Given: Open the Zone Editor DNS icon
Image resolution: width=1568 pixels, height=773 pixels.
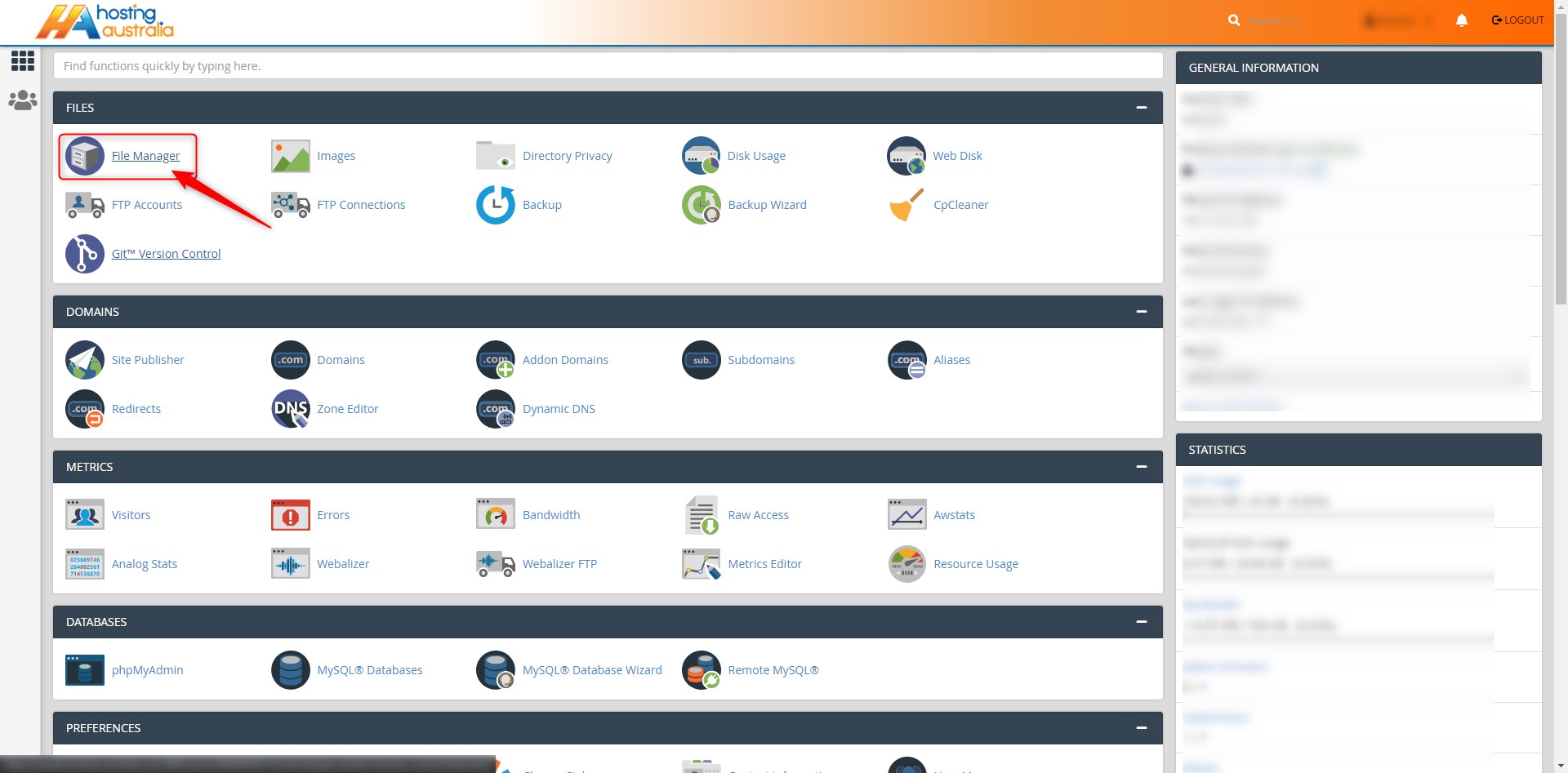Looking at the screenshot, I should [290, 409].
